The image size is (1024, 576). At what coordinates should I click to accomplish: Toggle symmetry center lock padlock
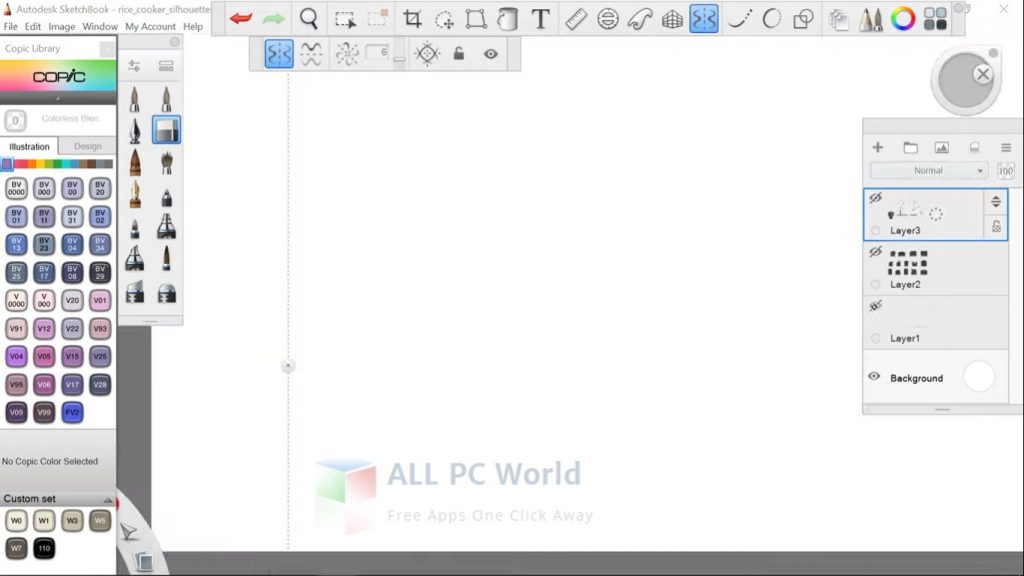(458, 54)
